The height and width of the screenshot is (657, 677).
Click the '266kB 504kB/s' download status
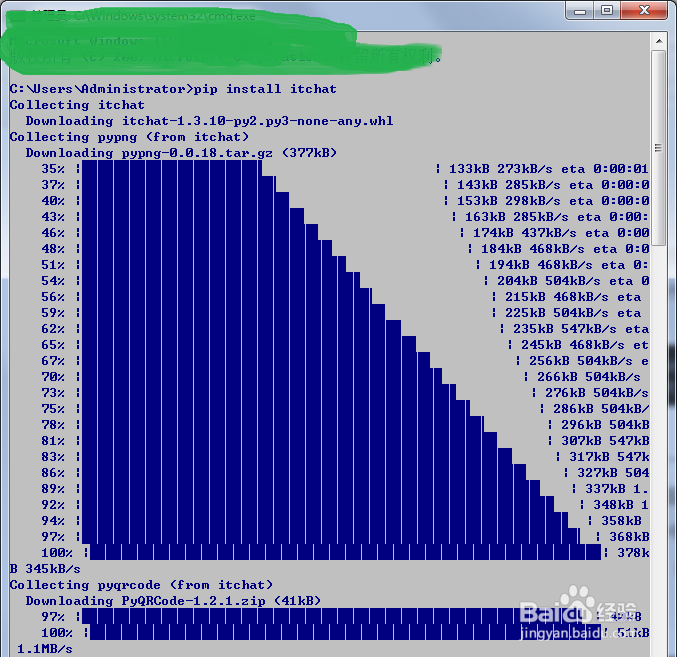tap(588, 377)
